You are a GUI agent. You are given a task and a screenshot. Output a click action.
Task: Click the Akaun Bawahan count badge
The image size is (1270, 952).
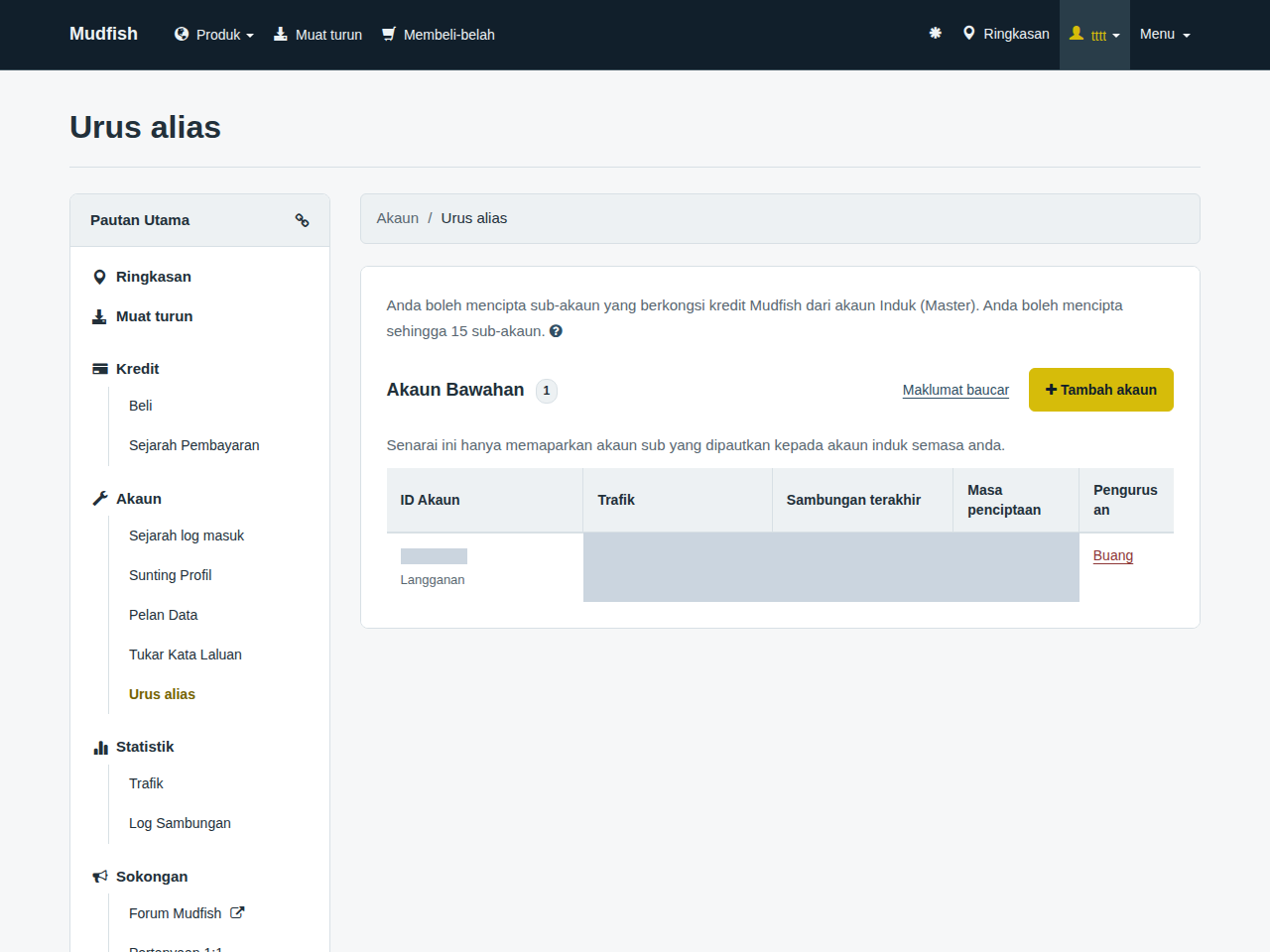[547, 391]
